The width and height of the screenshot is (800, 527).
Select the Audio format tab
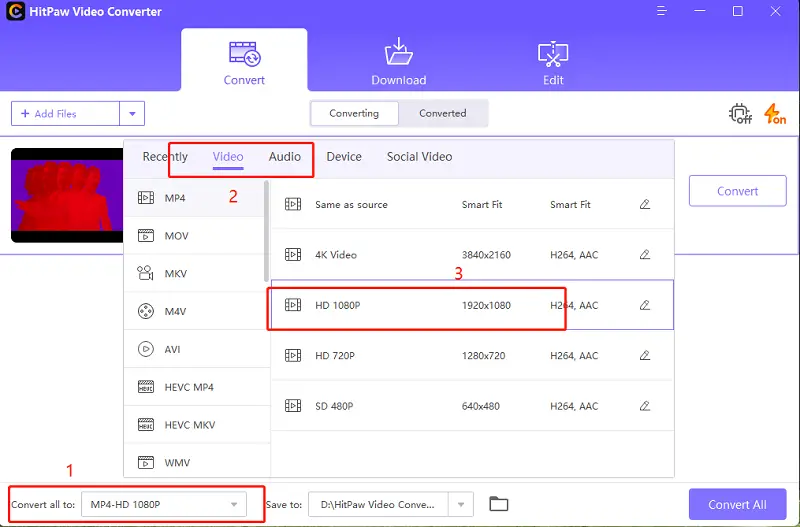[x=285, y=157]
